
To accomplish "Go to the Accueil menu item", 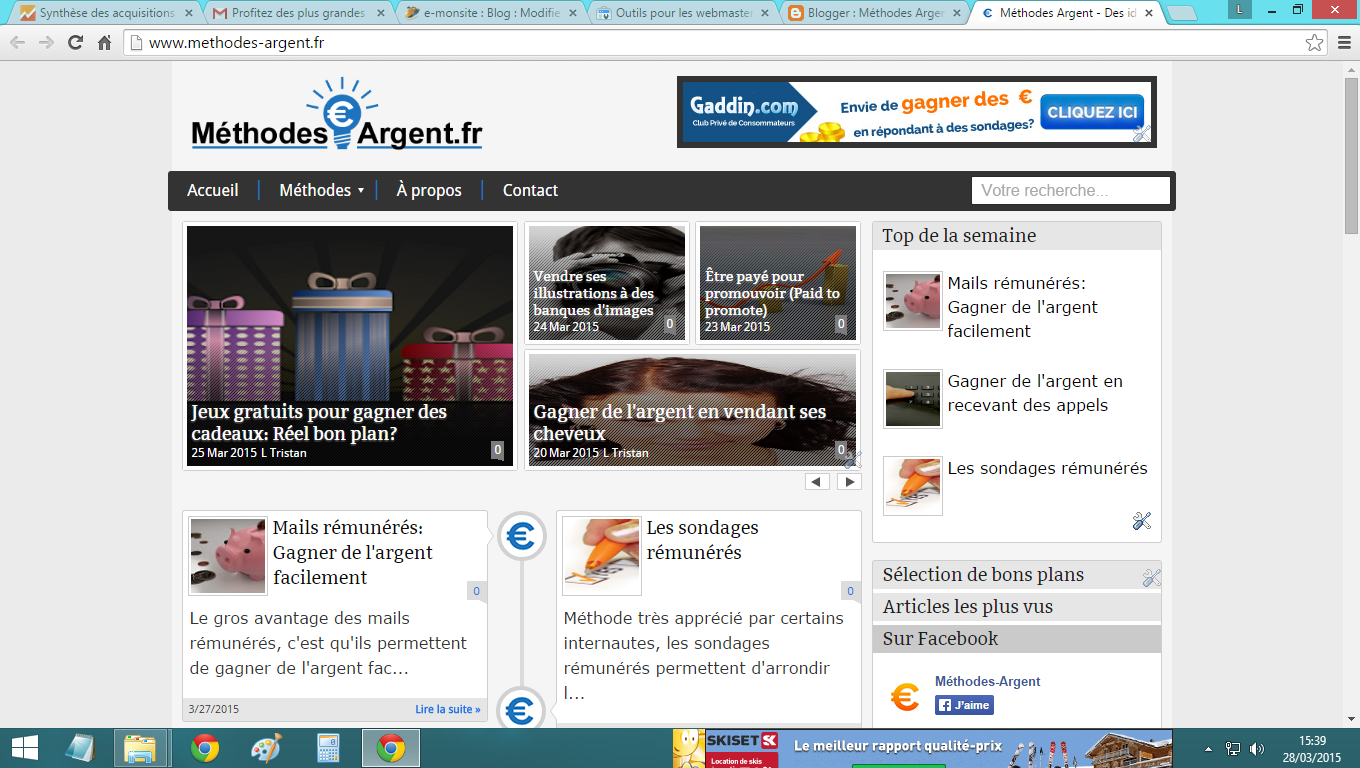I will coord(213,190).
